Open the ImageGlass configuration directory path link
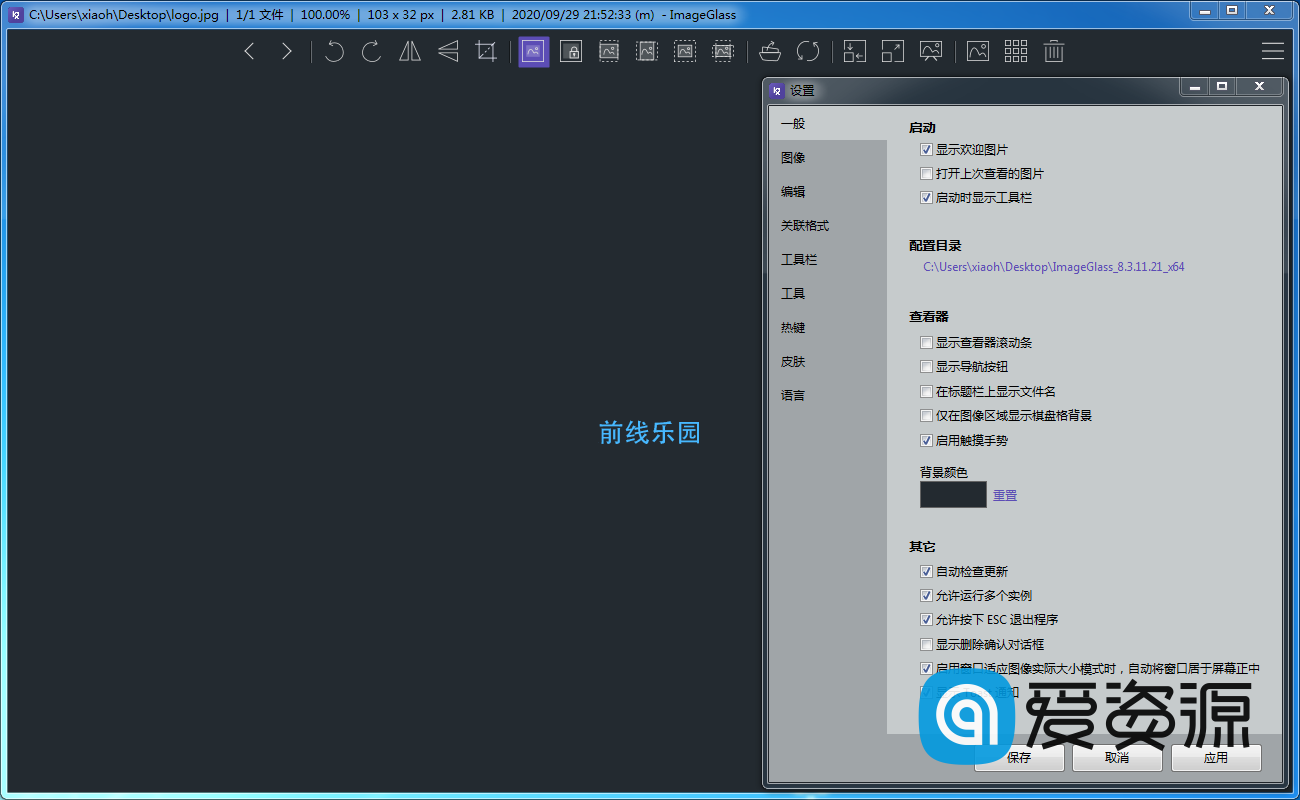 [x=1053, y=267]
